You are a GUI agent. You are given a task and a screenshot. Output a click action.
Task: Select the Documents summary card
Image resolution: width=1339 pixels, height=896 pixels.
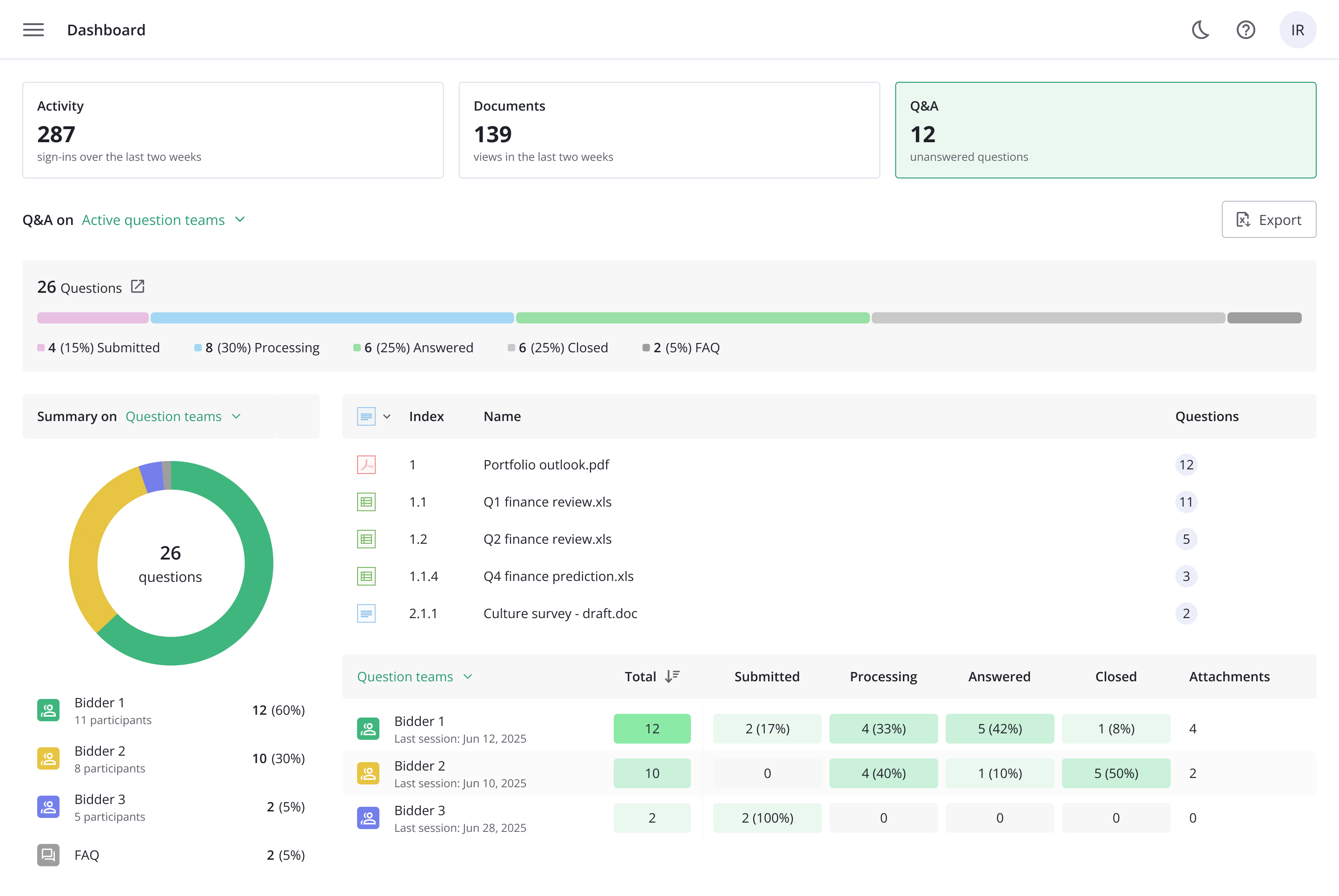pyautogui.click(x=669, y=130)
